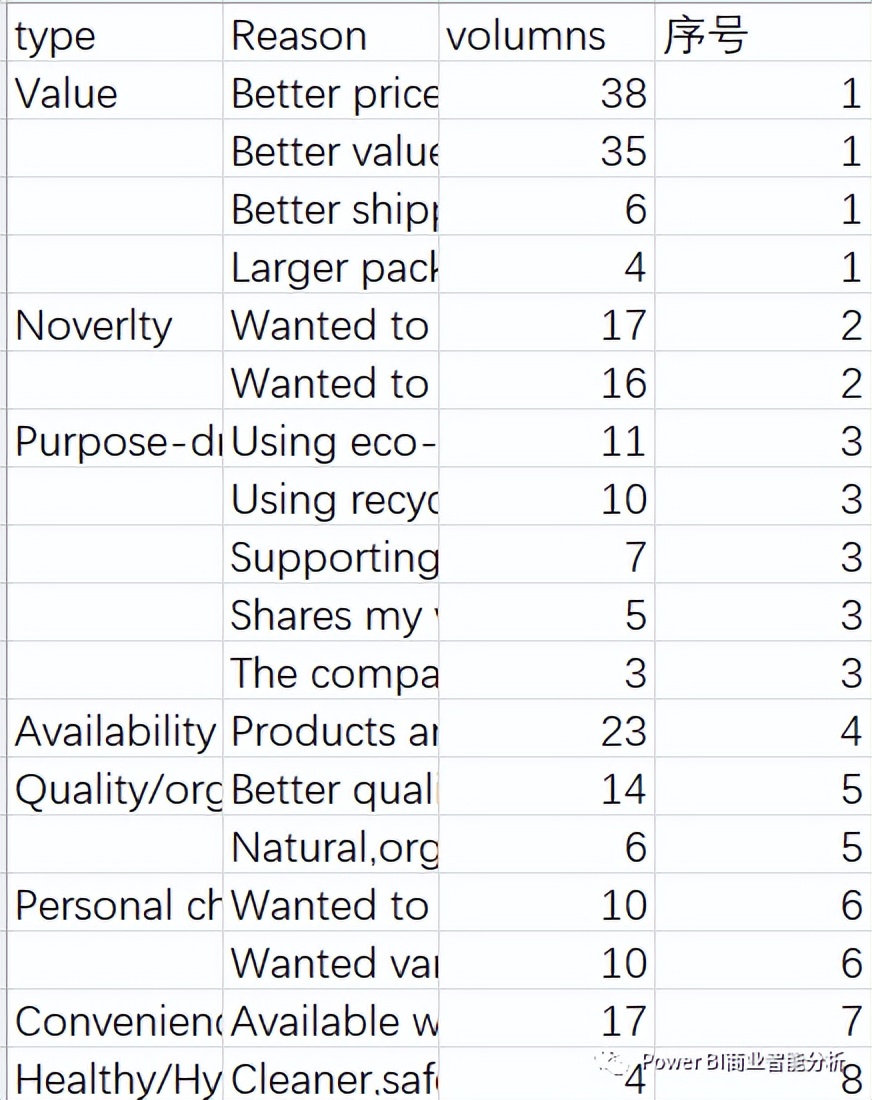The image size is (872, 1100).
Task: Click the 'Natural,org' reason cell
Action: [x=331, y=845]
